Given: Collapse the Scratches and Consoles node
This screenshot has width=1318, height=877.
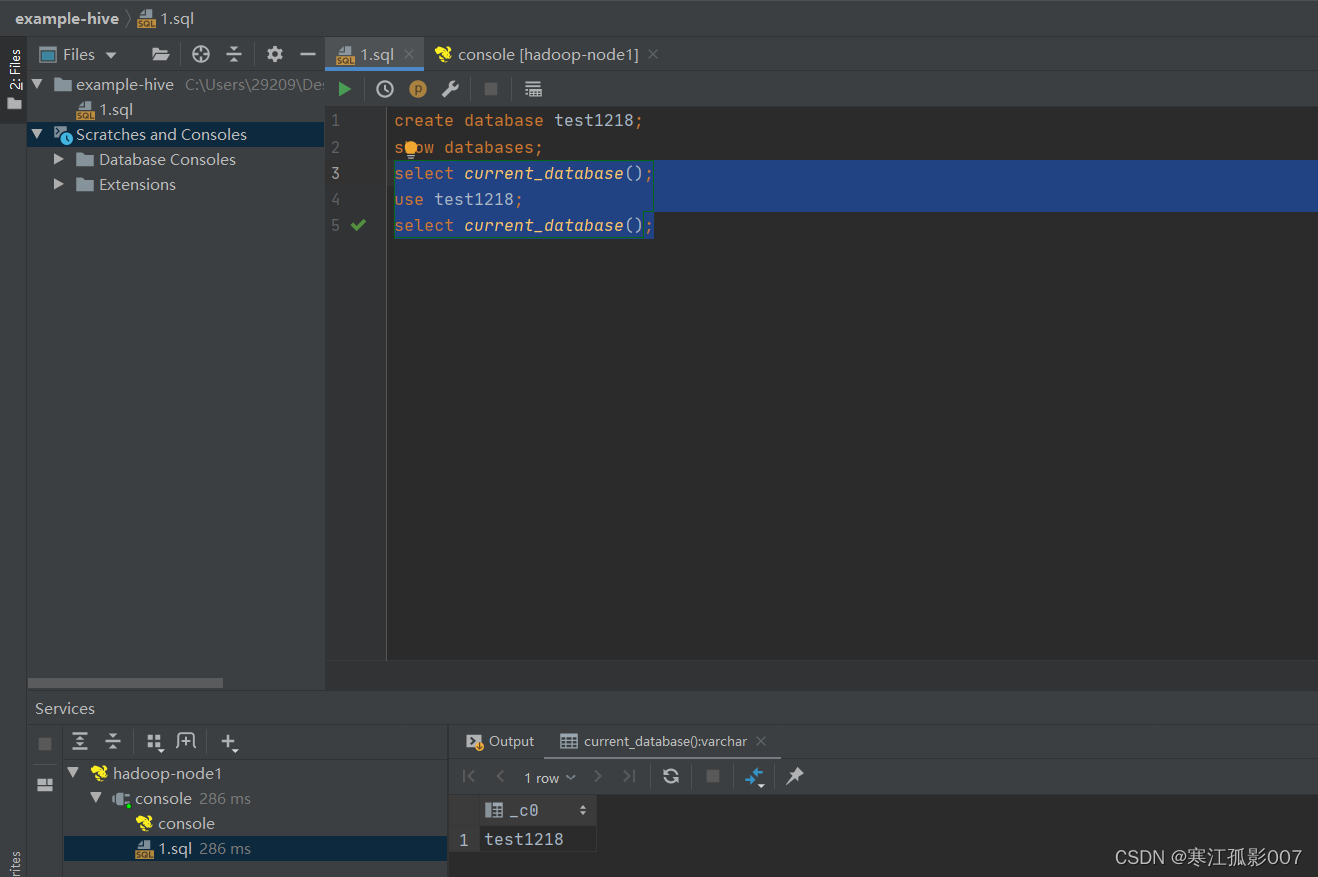Looking at the screenshot, I should pyautogui.click(x=38, y=134).
